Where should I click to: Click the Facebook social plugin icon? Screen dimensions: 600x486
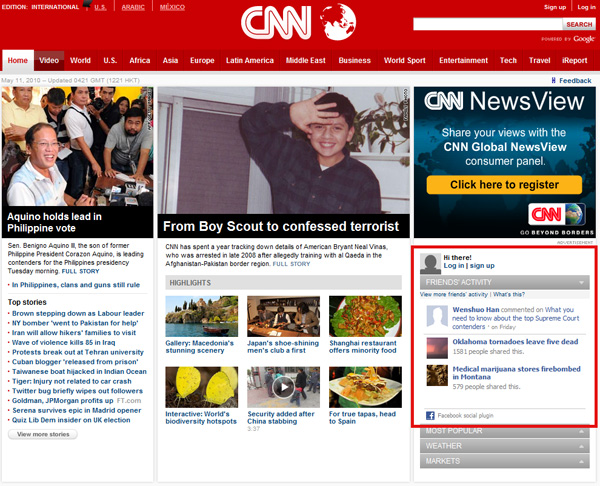coord(430,415)
